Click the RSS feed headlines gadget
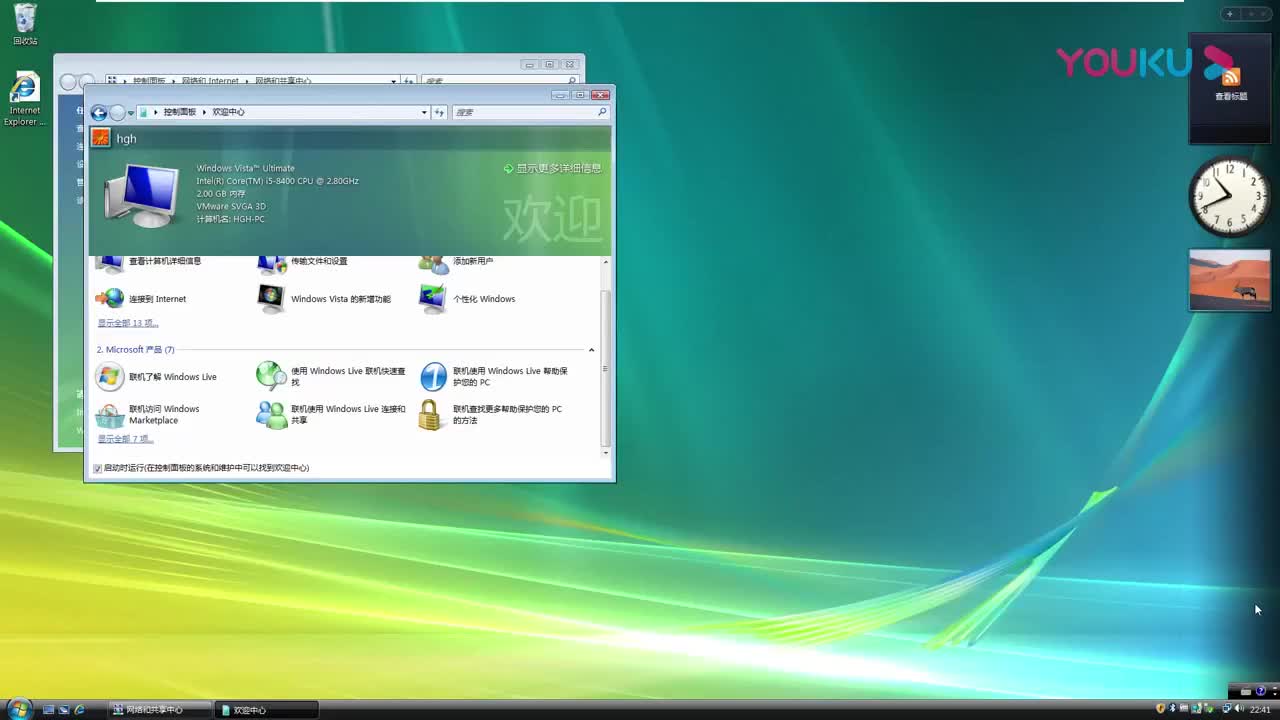1280x720 pixels. (1230, 88)
